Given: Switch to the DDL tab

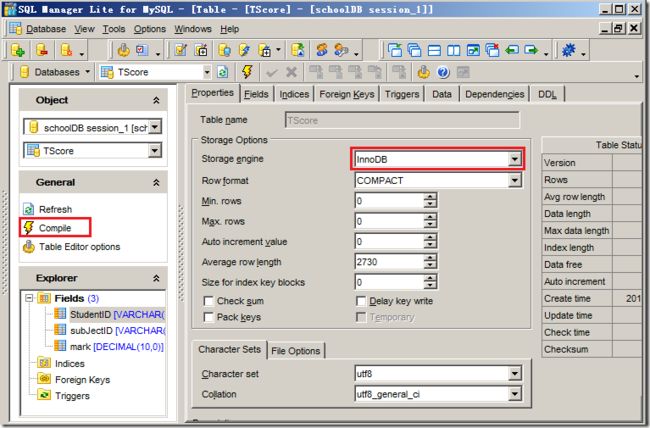Looking at the screenshot, I should [547, 94].
